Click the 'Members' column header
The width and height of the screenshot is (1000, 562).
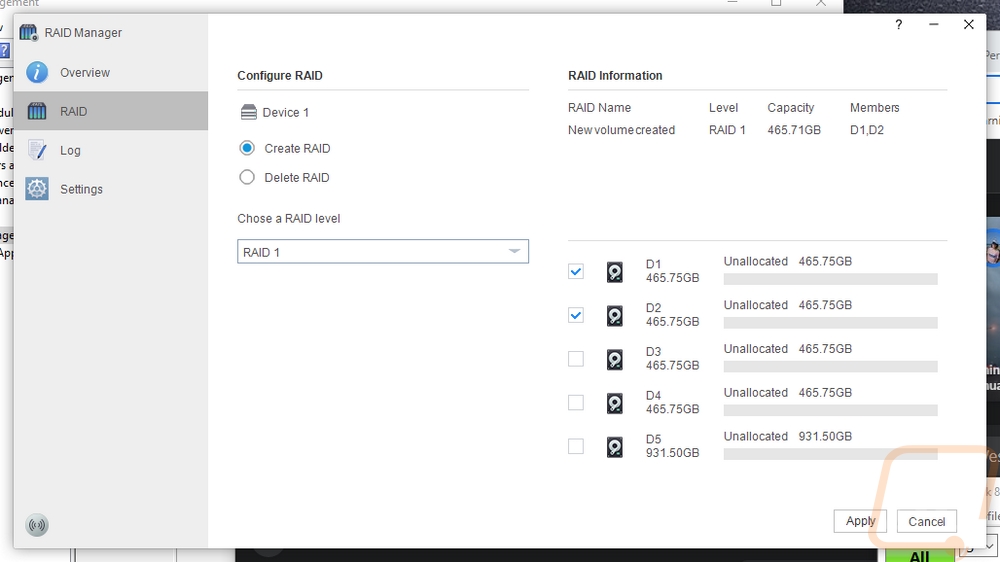pos(874,108)
